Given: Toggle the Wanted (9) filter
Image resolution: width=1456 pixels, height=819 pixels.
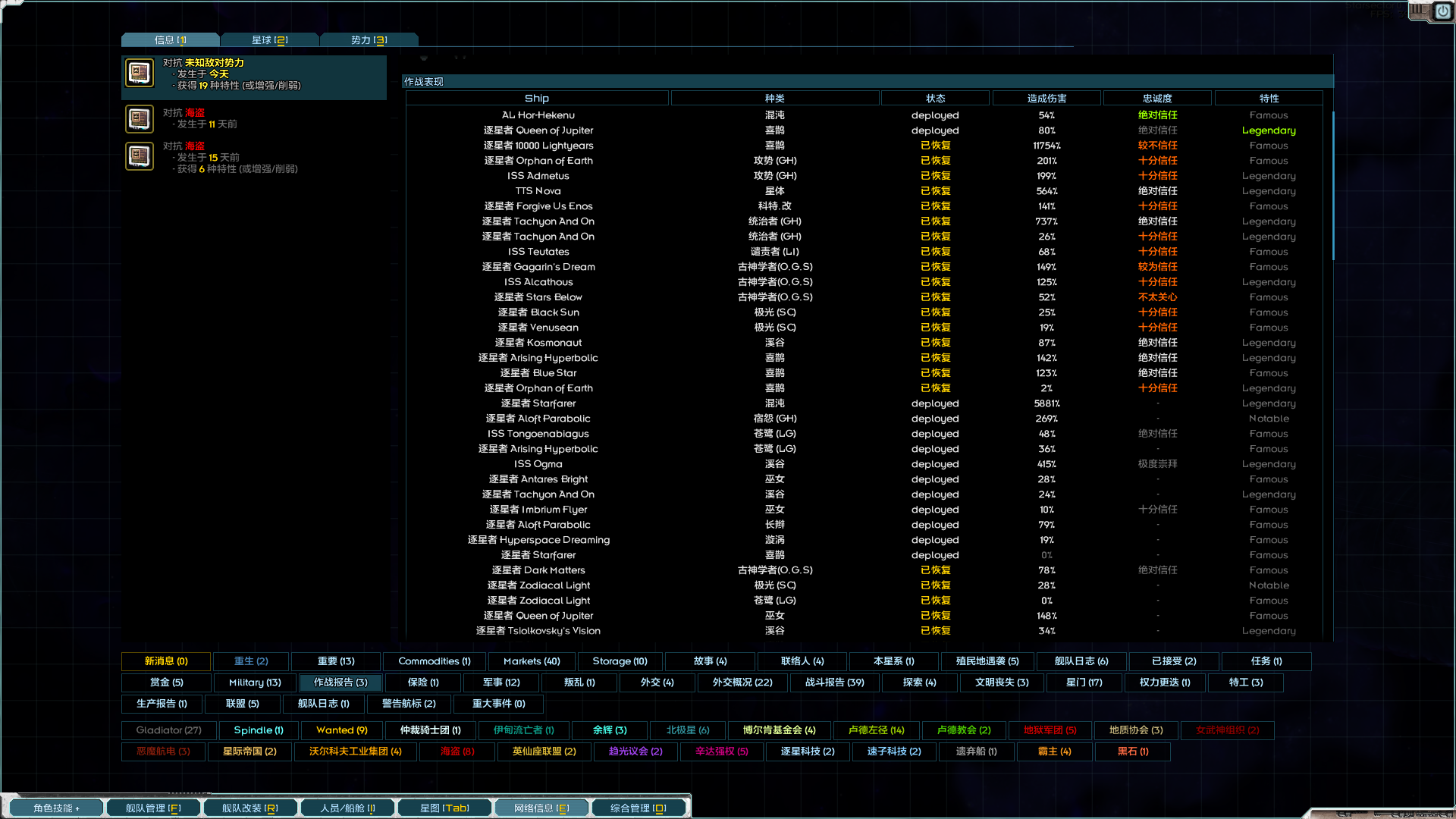Looking at the screenshot, I should click(x=341, y=730).
